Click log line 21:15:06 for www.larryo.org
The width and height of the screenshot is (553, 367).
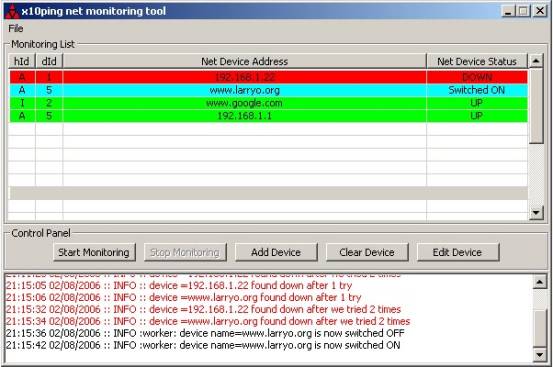tap(183, 297)
